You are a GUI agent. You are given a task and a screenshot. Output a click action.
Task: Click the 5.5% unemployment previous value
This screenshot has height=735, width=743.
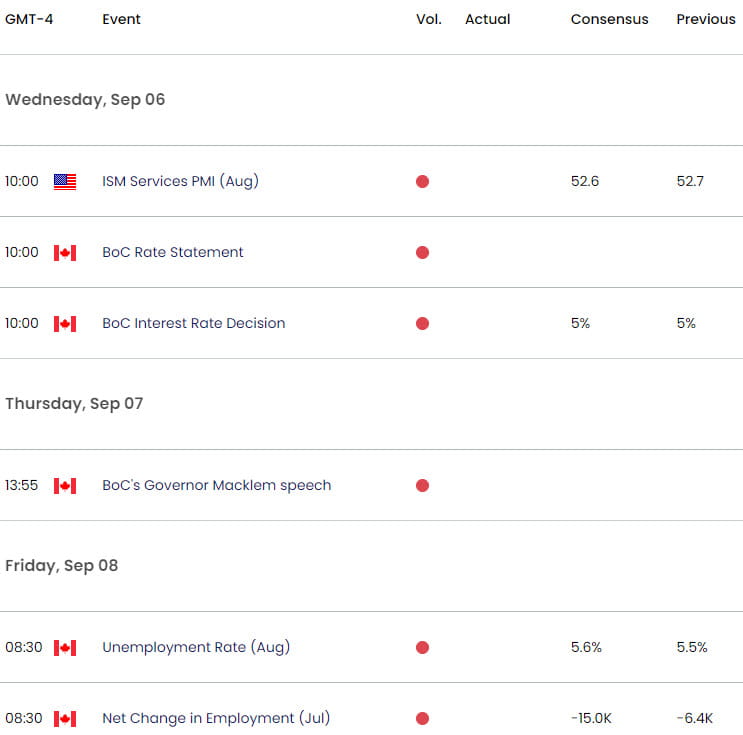tap(692, 647)
